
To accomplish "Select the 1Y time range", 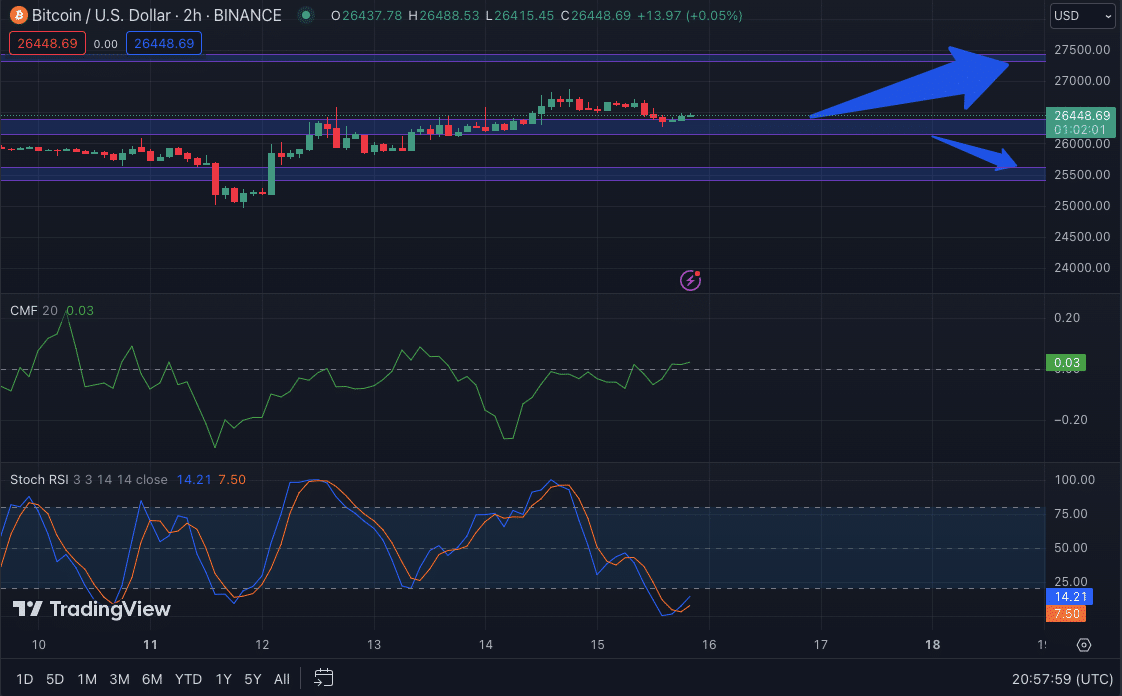I will click(223, 679).
